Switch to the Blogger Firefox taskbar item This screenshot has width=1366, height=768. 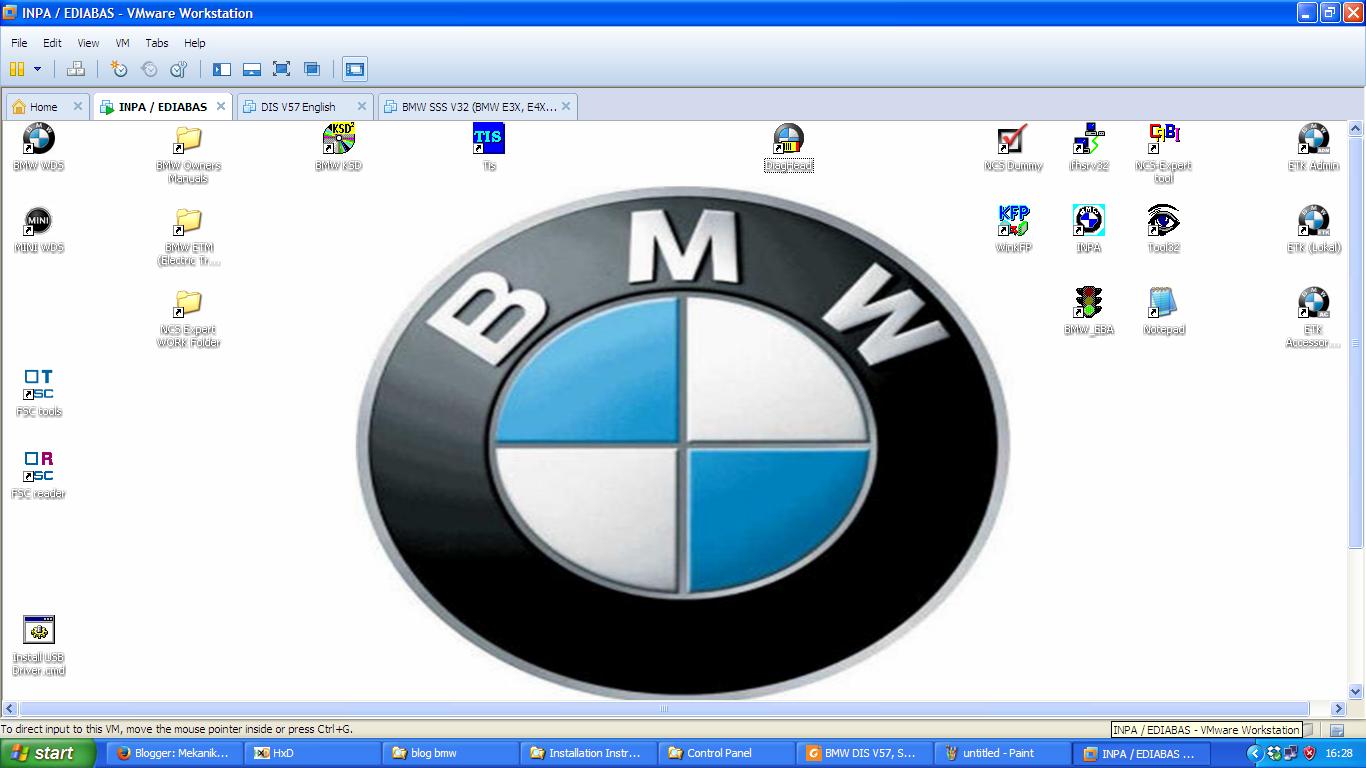point(174,753)
